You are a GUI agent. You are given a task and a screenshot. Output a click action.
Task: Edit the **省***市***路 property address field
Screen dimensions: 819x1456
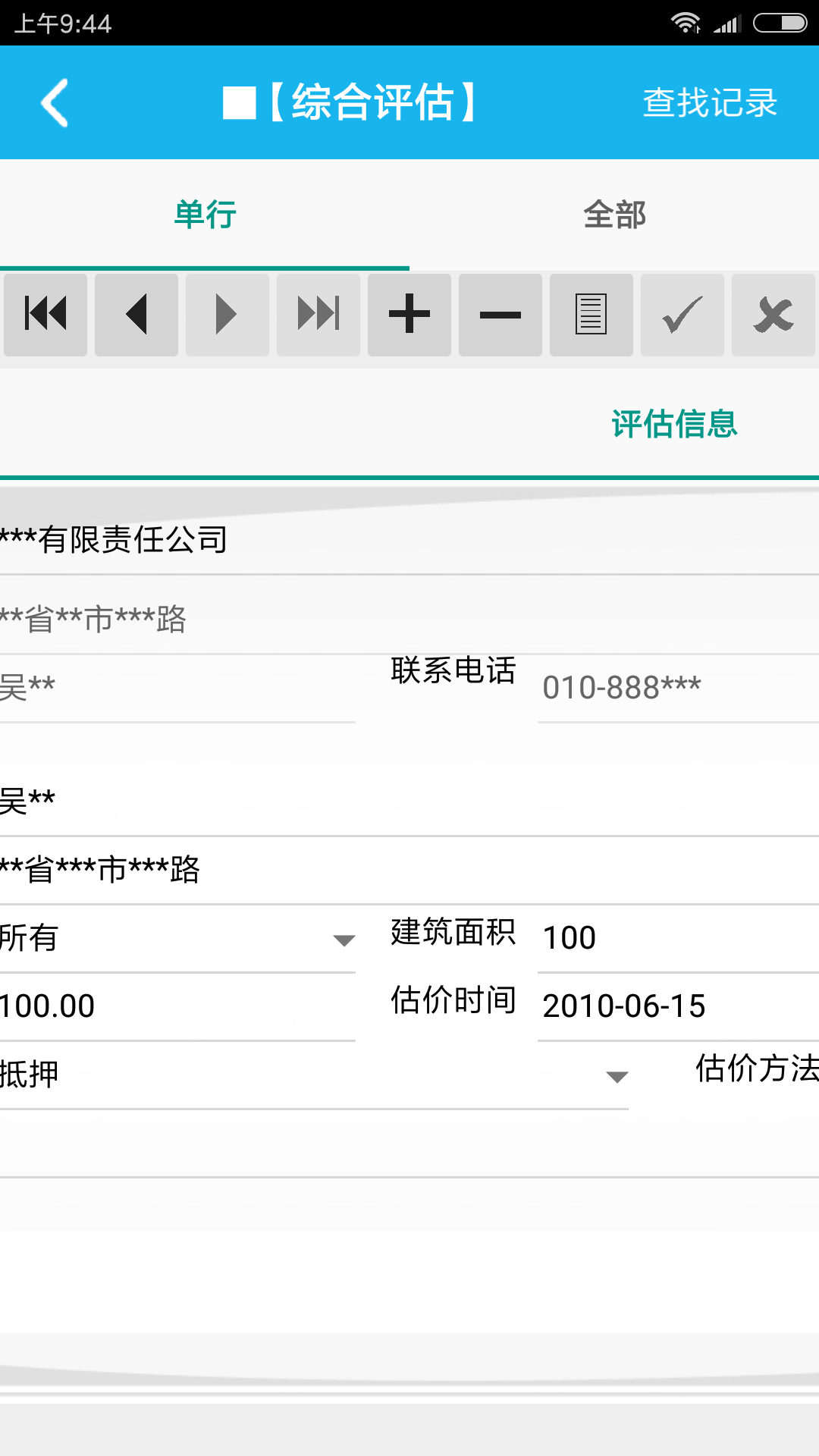(409, 871)
